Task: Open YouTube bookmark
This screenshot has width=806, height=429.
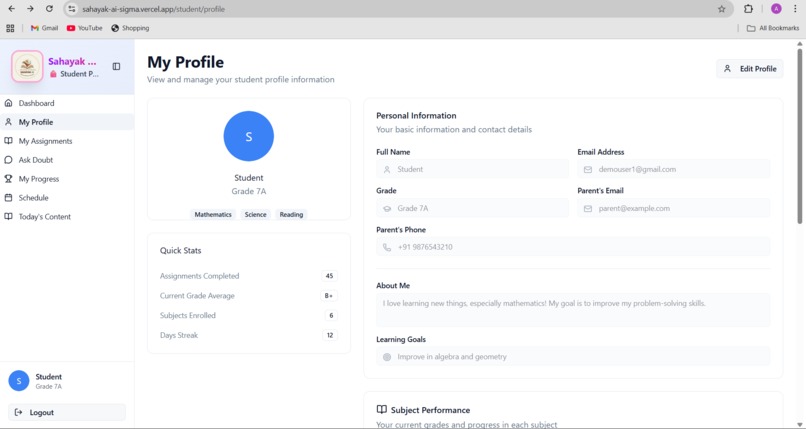Action: pyautogui.click(x=85, y=28)
